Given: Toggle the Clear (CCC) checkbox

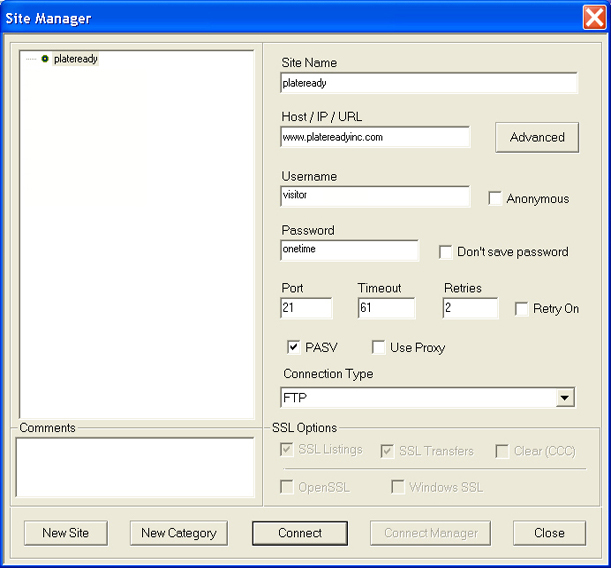Looking at the screenshot, I should pos(502,451).
